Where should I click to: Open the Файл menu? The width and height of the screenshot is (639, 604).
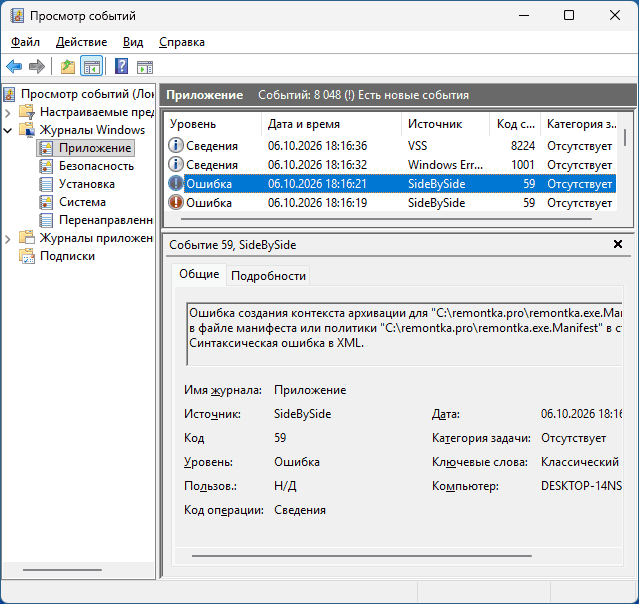click(25, 42)
